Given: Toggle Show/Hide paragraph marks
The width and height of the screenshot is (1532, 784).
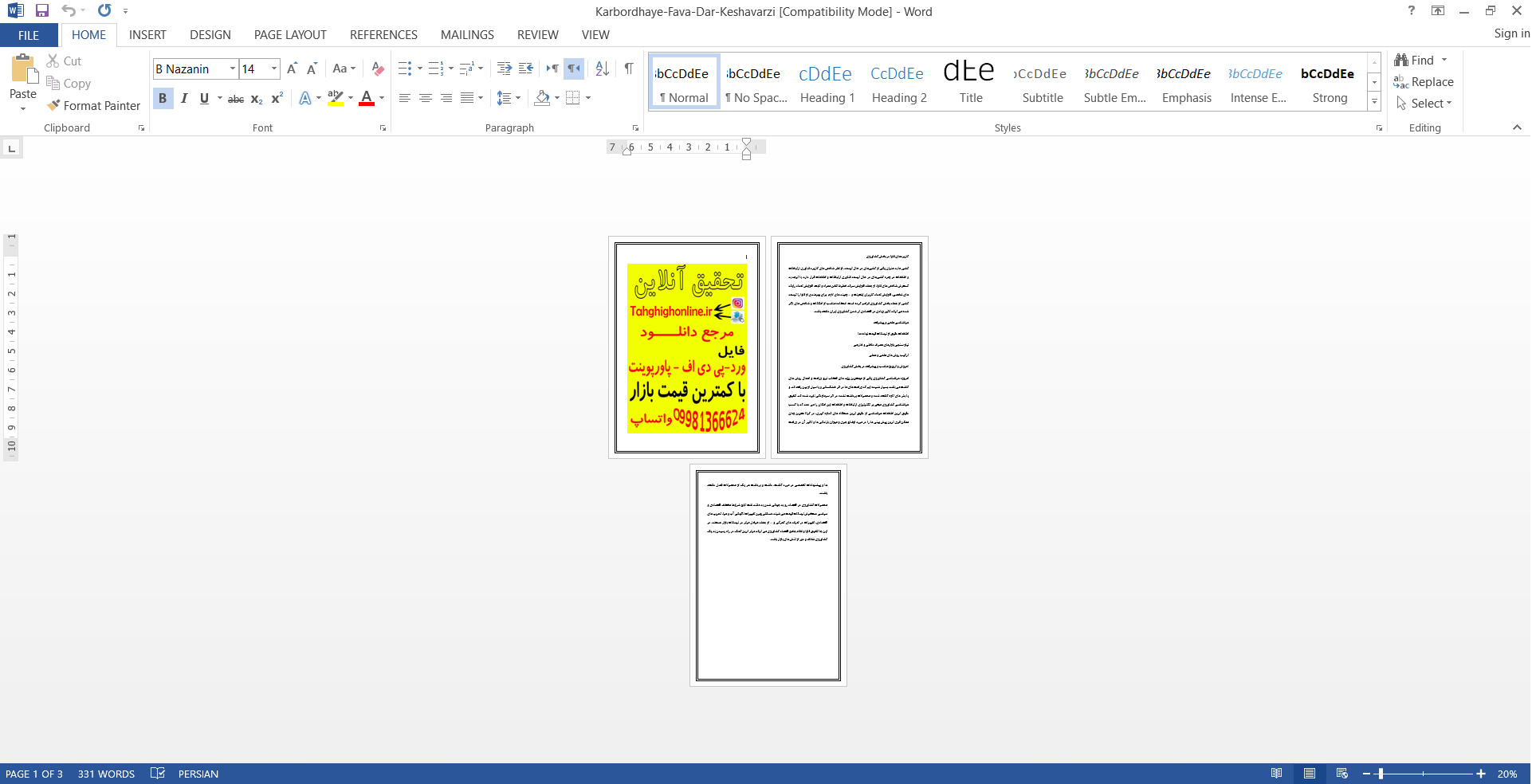Looking at the screenshot, I should [x=629, y=69].
